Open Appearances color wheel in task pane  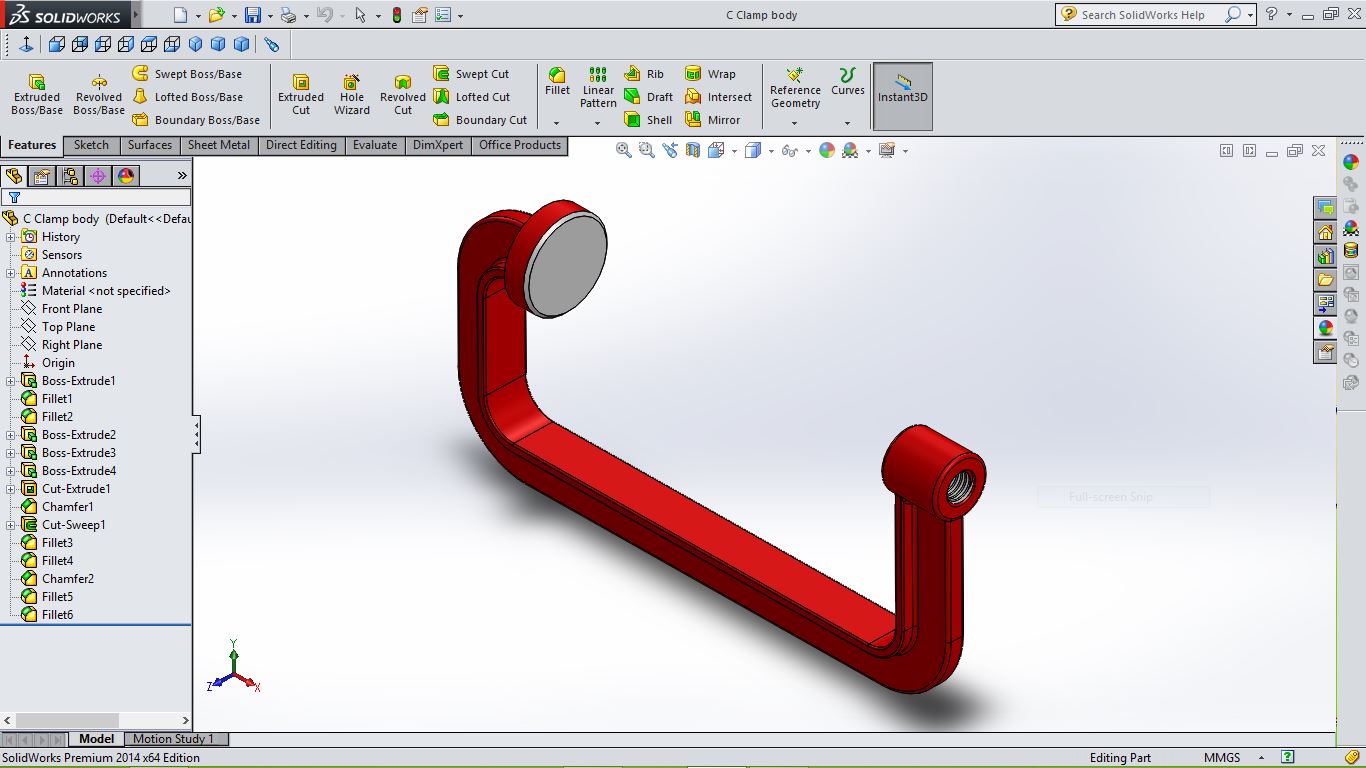tap(1325, 328)
